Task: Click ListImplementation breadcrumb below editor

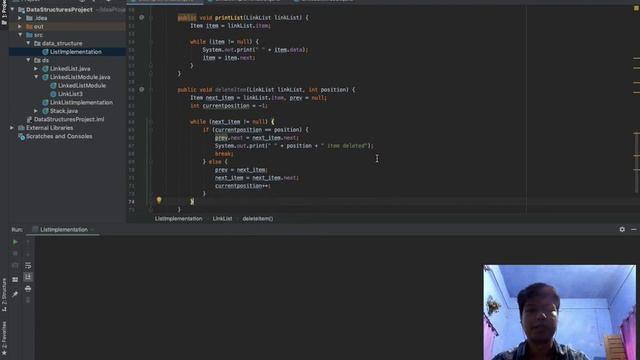Action: (x=178, y=219)
